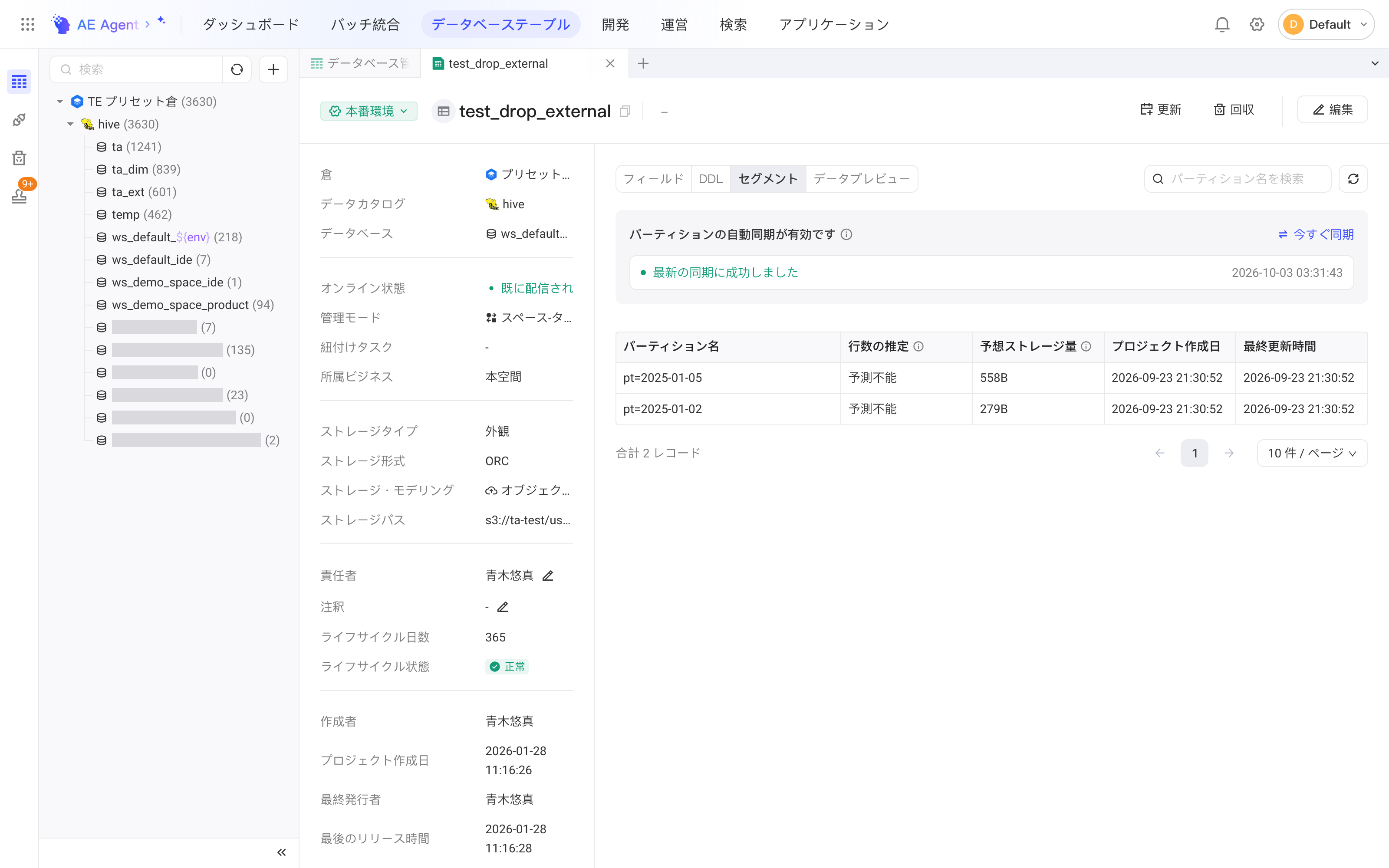Refresh the database tree list
The image size is (1389, 868).
pos(237,69)
